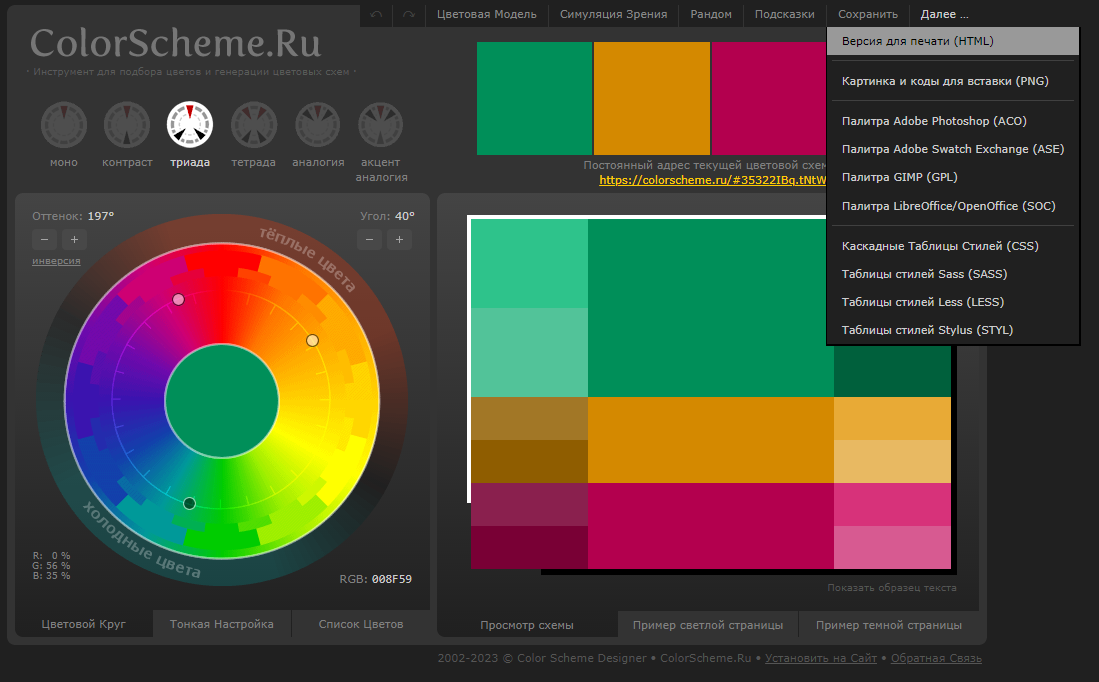Viewport: 1099px width, 682px height.
Task: Open the Симуляция Зрения menu
Action: (x=614, y=15)
